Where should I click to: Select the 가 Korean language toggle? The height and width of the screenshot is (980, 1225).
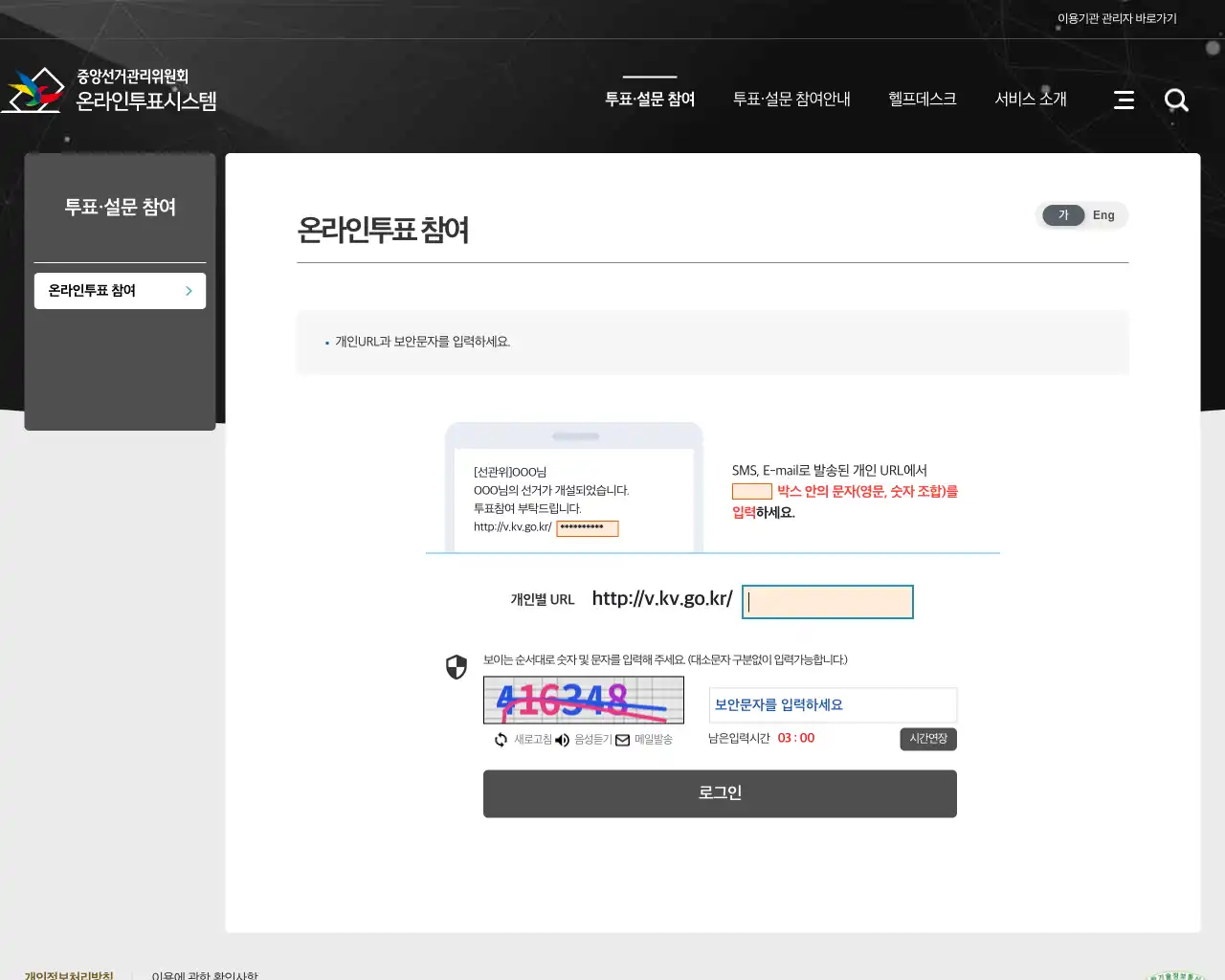[x=1062, y=215]
